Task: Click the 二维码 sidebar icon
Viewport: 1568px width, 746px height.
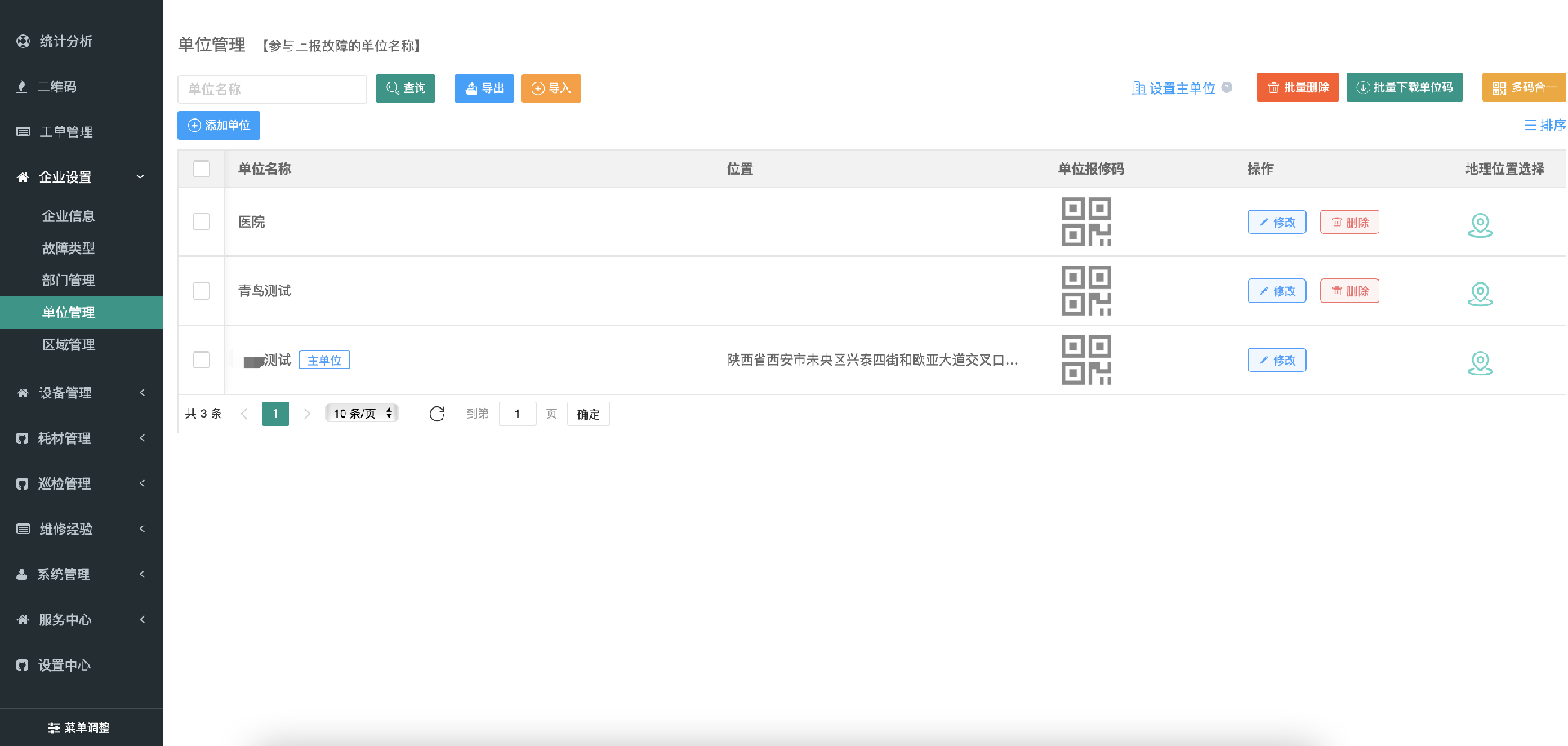Action: pos(22,87)
